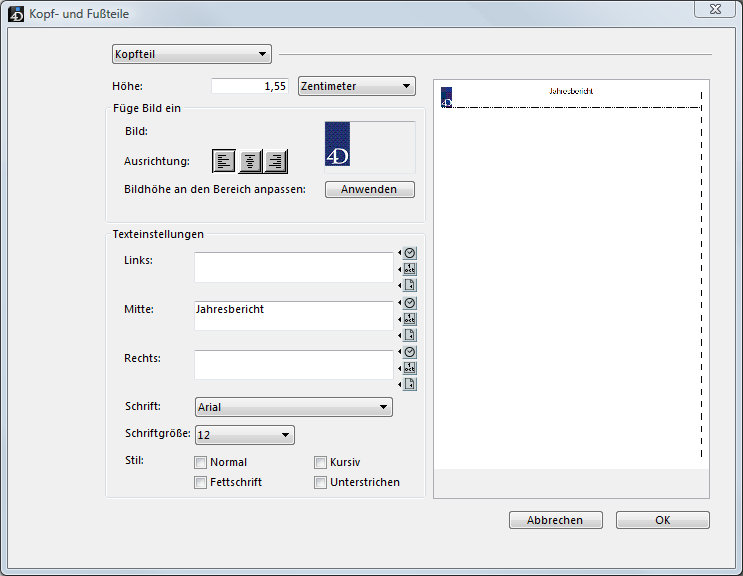
Task: Expand the Schrift font dropdown
Action: click(293, 407)
